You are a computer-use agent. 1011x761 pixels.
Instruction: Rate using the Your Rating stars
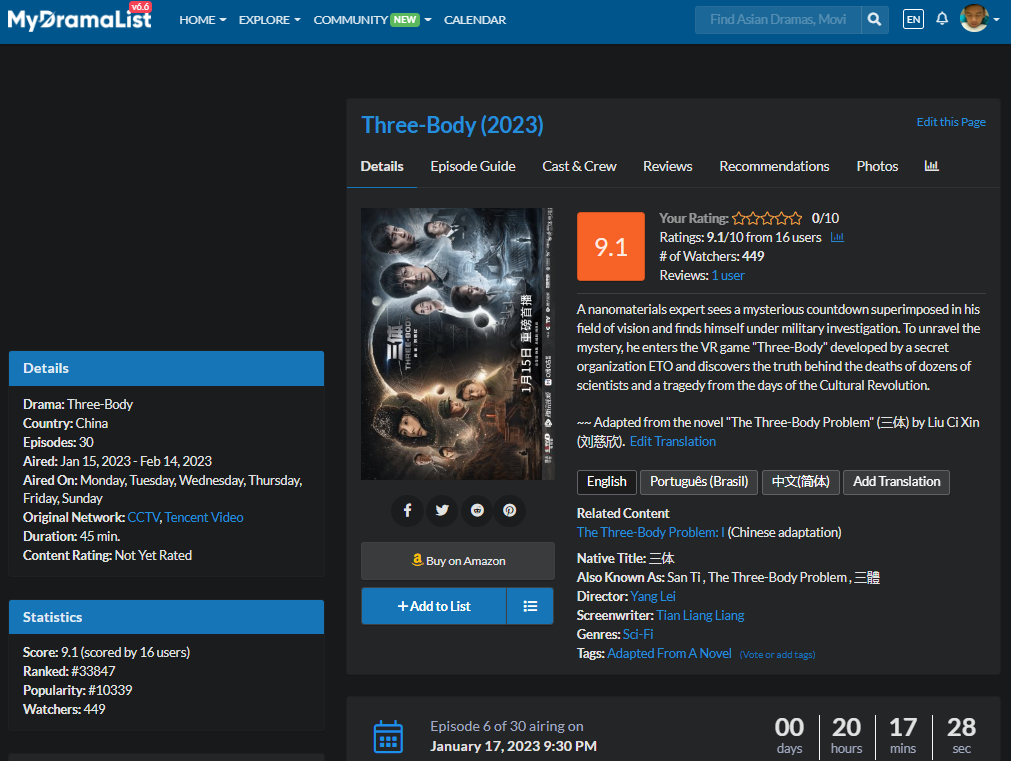pyautogui.click(x=767, y=218)
